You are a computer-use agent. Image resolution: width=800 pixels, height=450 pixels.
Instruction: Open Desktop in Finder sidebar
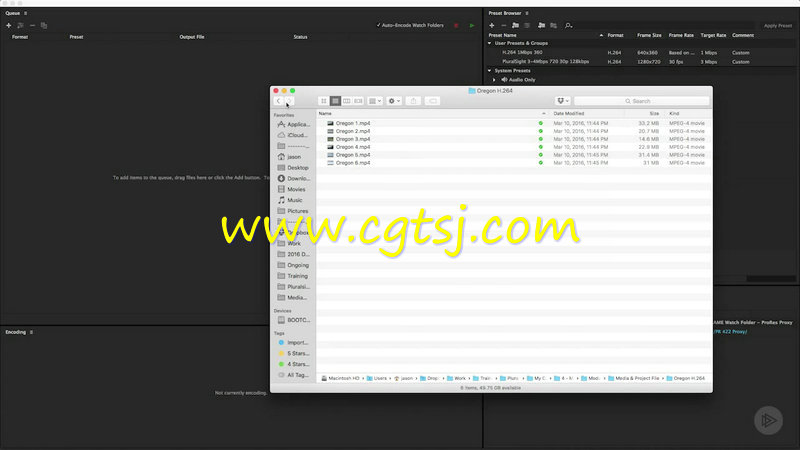point(293,168)
